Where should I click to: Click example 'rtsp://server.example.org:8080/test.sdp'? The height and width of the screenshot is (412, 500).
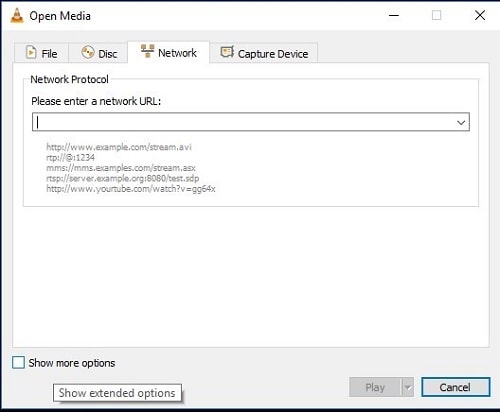pos(122,178)
